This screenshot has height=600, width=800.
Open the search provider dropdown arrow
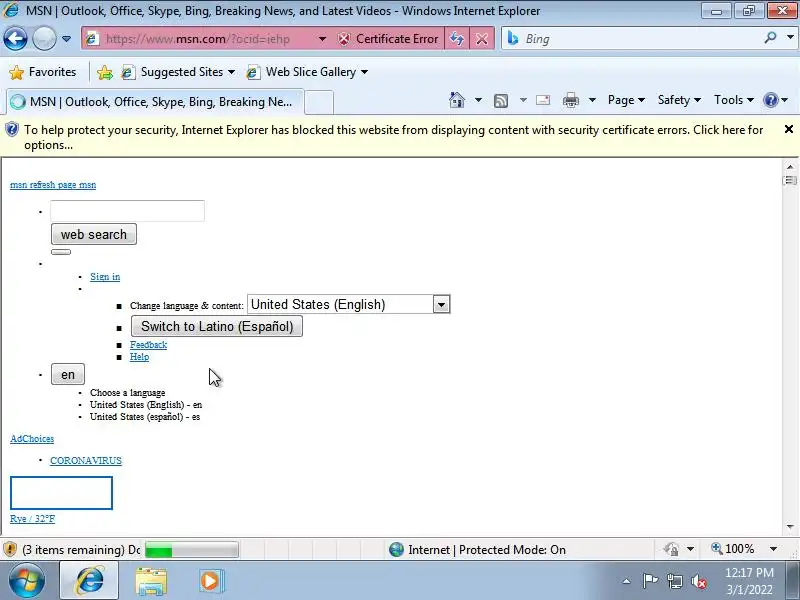[790, 38]
